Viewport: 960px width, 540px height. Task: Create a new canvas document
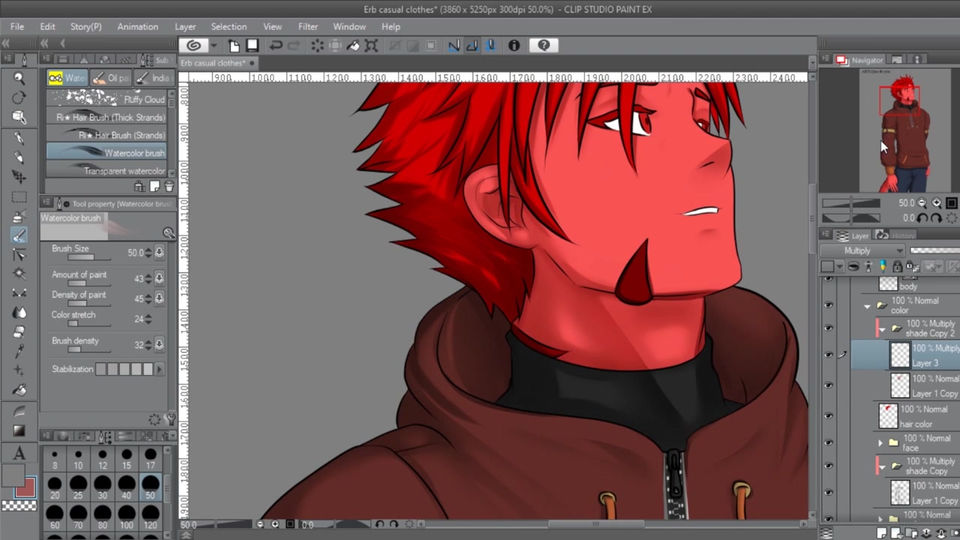pyautogui.click(x=234, y=45)
